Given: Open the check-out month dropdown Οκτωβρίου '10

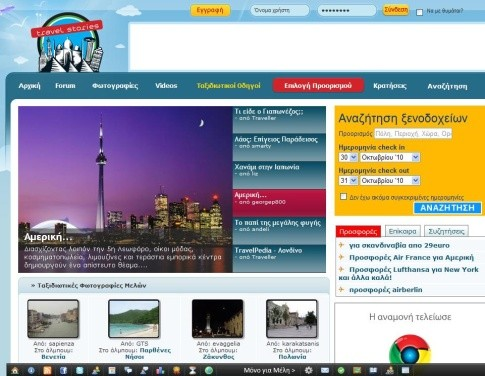Looking at the screenshot, I should coord(390,181).
